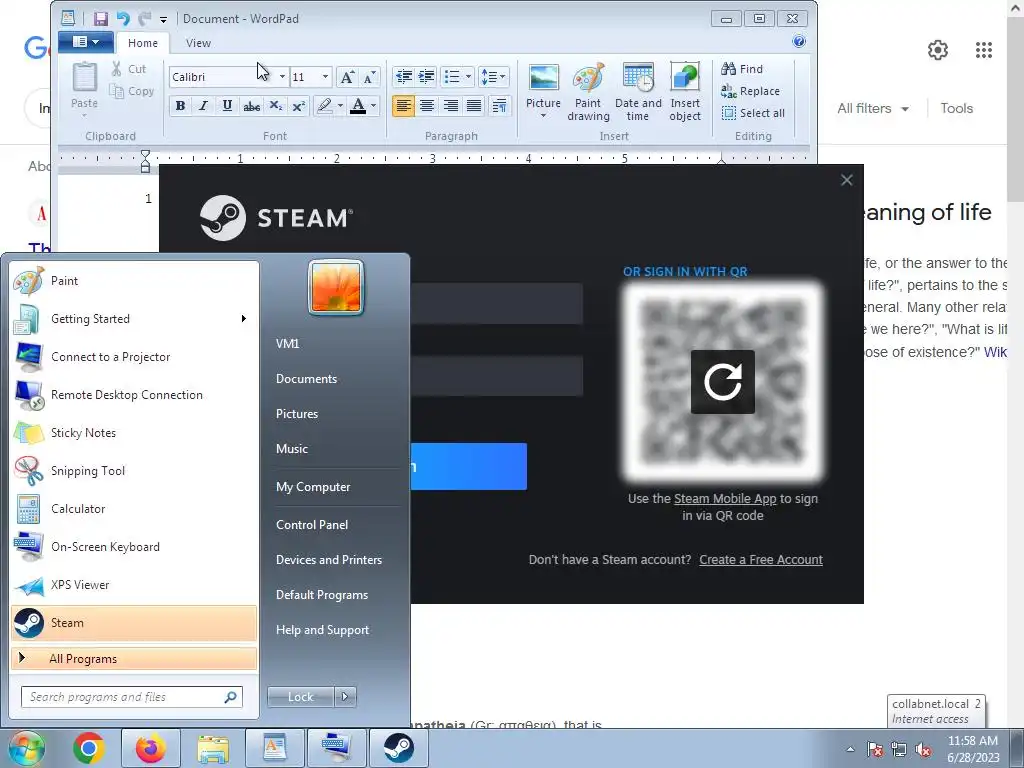The image size is (1024, 768).
Task: Open font family dropdown Calibri
Action: (x=281, y=77)
